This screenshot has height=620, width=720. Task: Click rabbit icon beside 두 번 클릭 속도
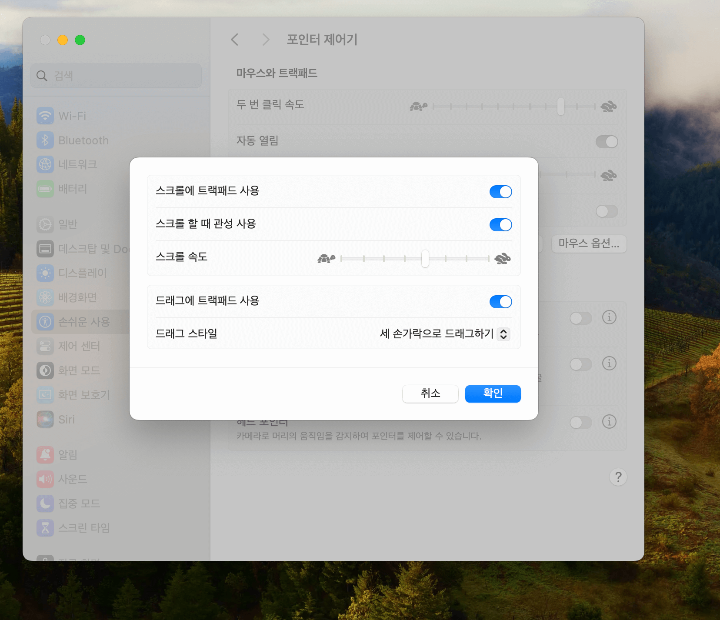click(x=608, y=107)
